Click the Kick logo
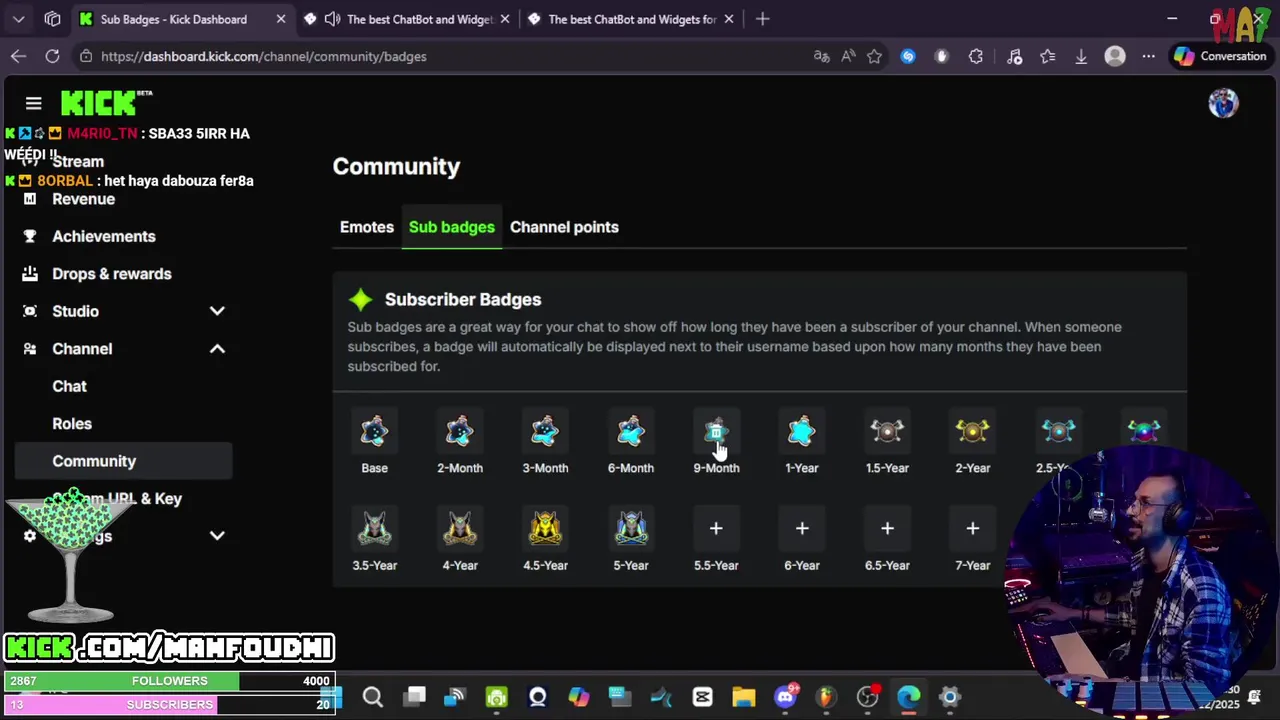Screen dimensions: 1280x720 pyautogui.click(x=106, y=103)
